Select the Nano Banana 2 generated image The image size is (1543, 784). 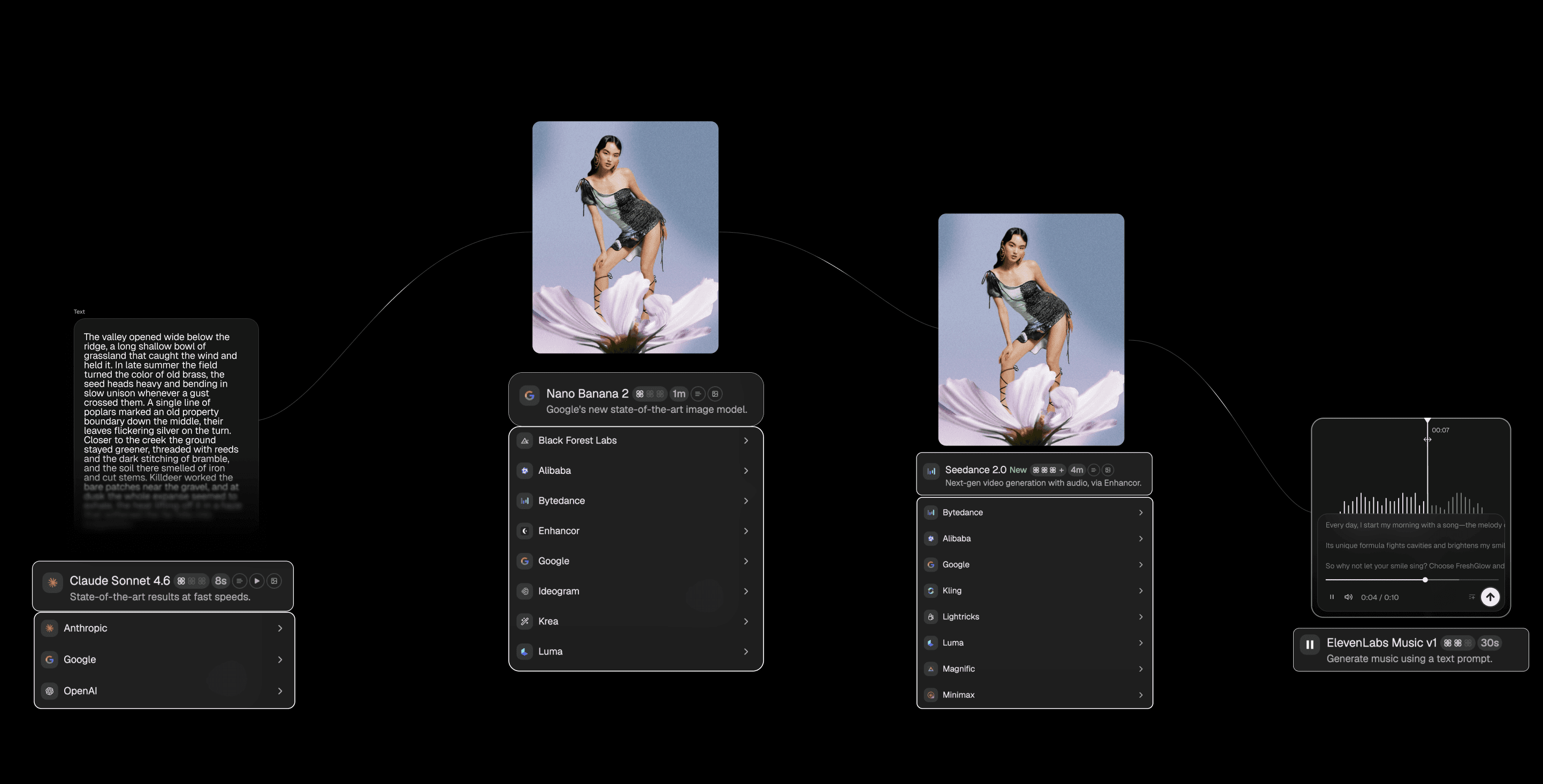click(x=625, y=237)
